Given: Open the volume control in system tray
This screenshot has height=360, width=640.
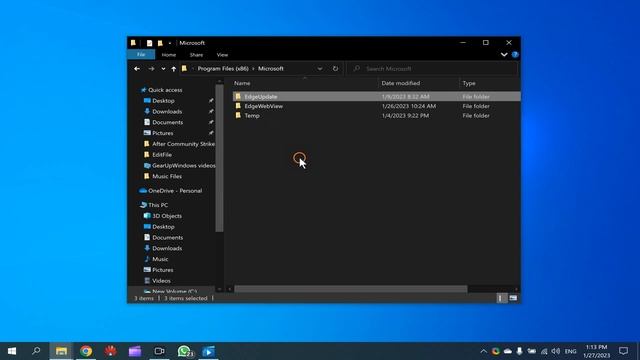Looking at the screenshot, I should [x=556, y=351].
